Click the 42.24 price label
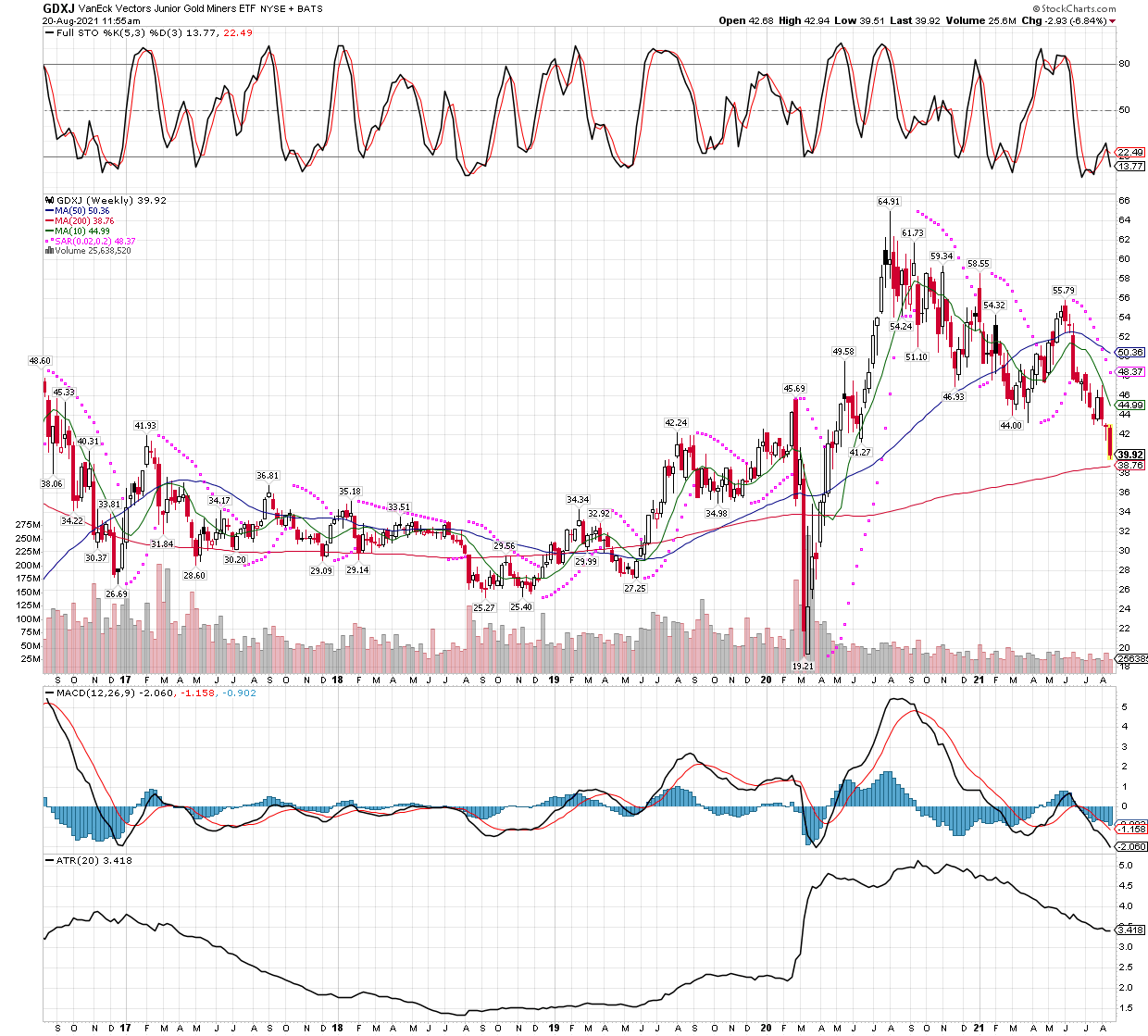This screenshot has width=1148, height=1036. [677, 423]
